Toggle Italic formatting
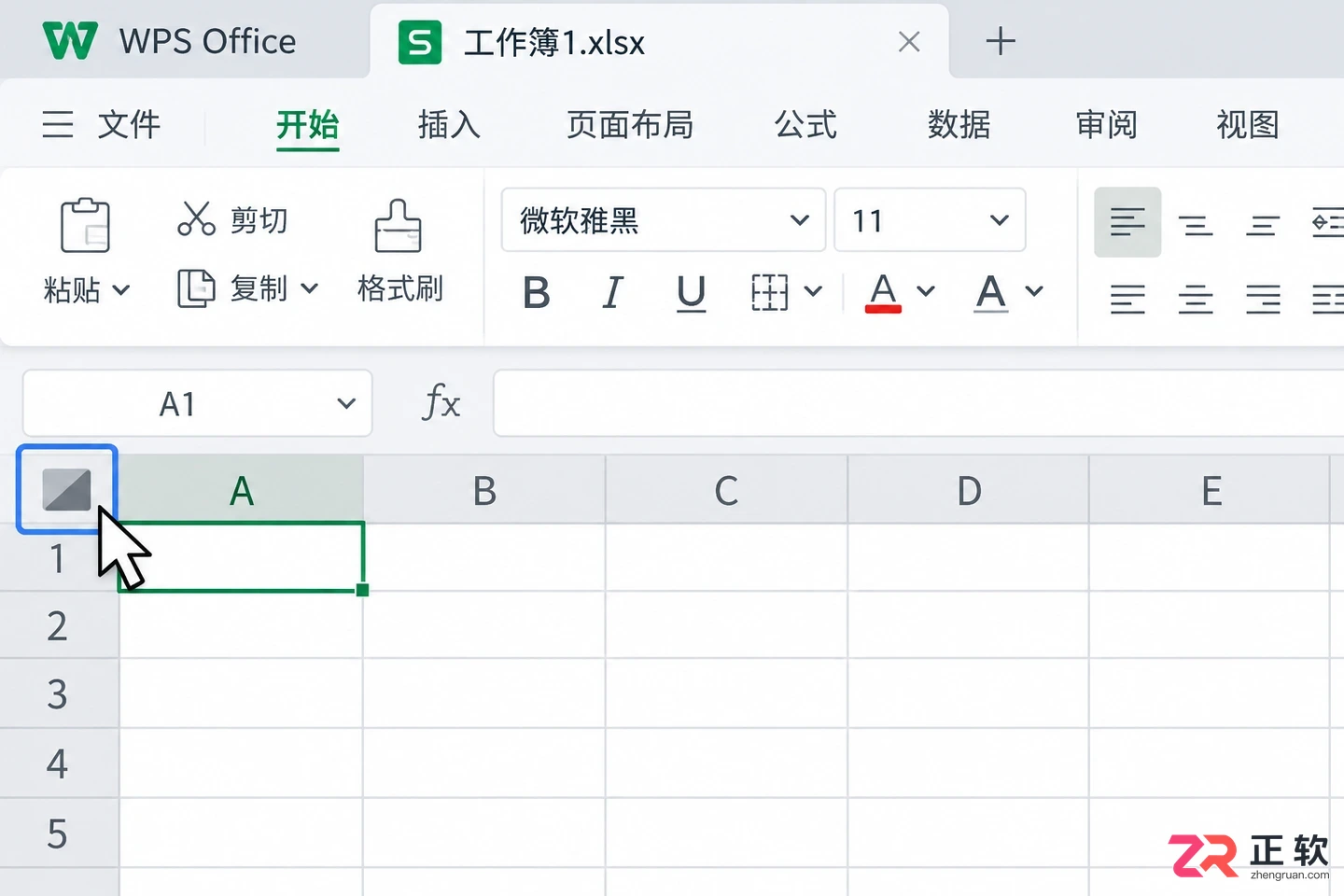The width and height of the screenshot is (1344, 896). pyautogui.click(x=612, y=292)
